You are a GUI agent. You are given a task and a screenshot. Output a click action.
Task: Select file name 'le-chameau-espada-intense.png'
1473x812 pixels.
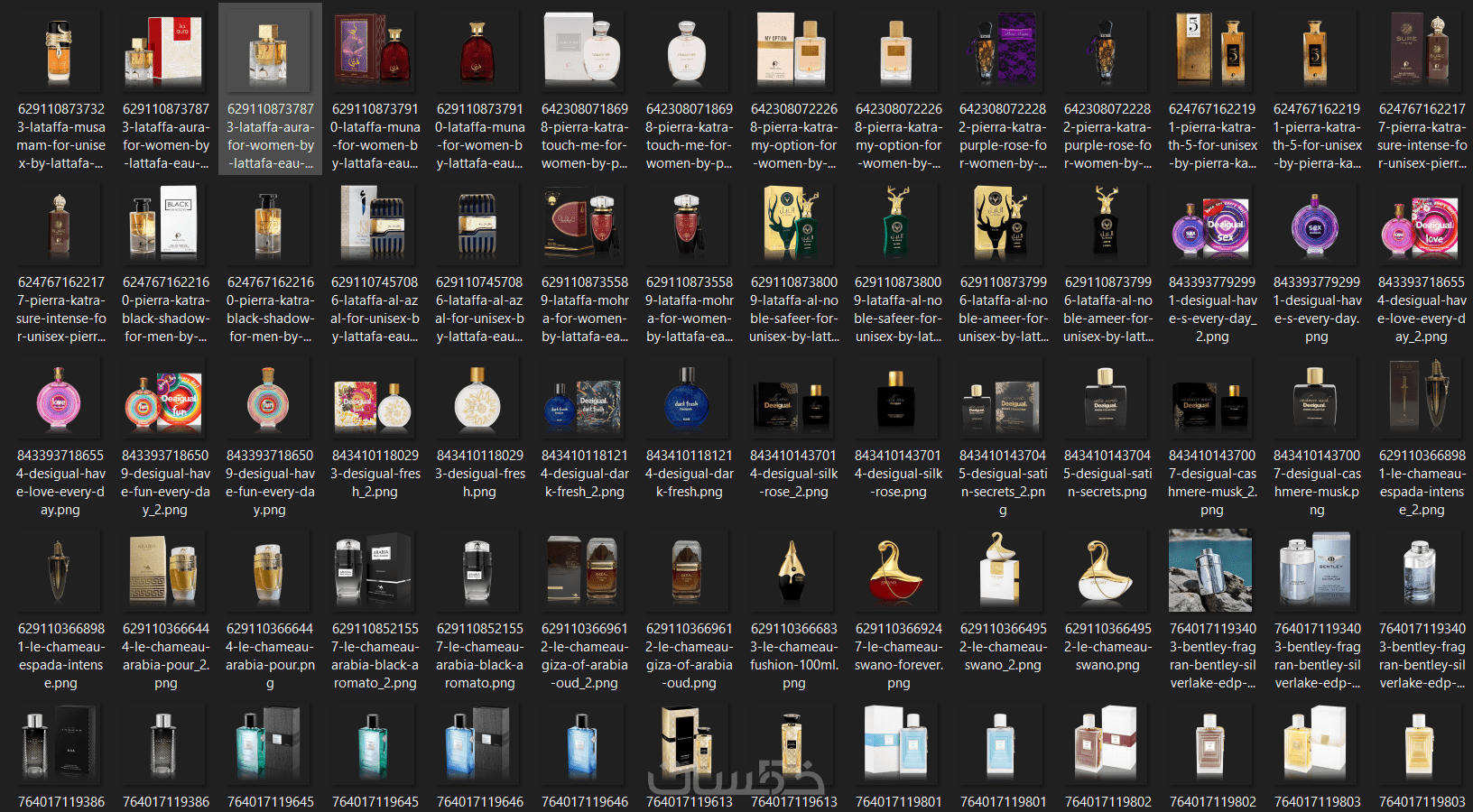[x=60, y=656]
